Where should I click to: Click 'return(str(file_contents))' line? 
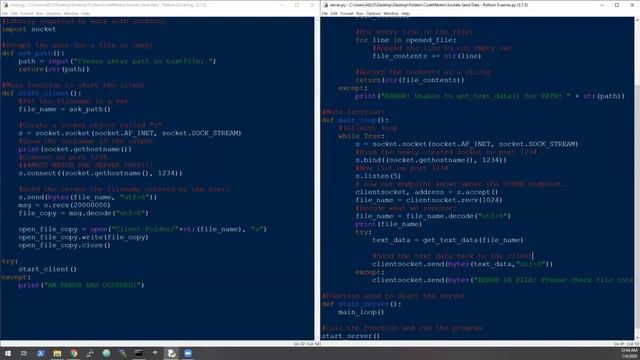pyautogui.click(x=410, y=80)
